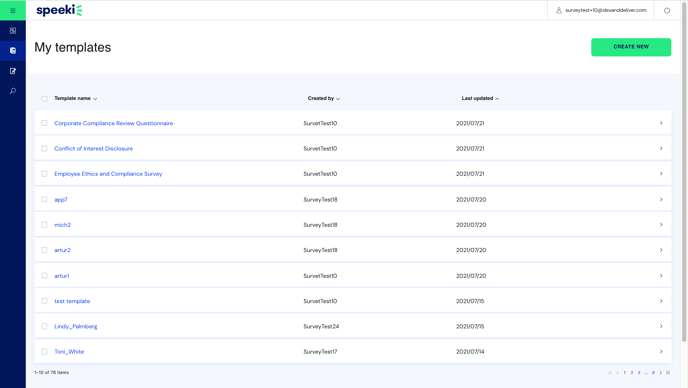Sort by Template name column
The height and width of the screenshot is (388, 688).
tap(75, 98)
